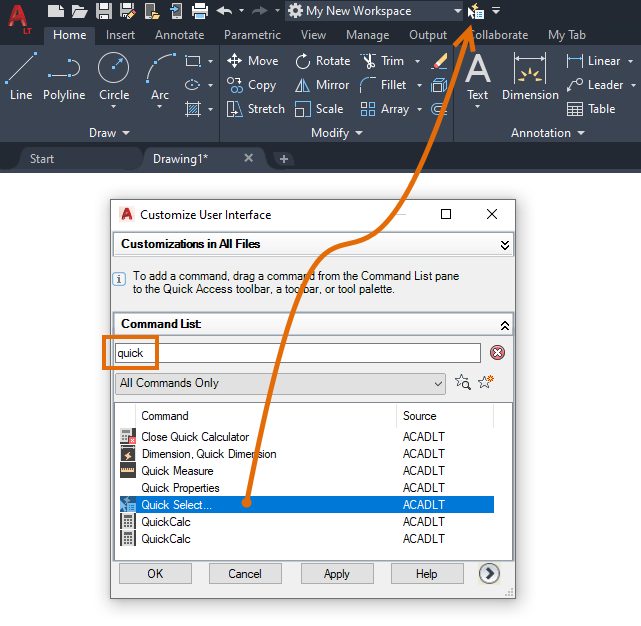
Task: Open the My New Workspace dropdown
Action: point(374,11)
